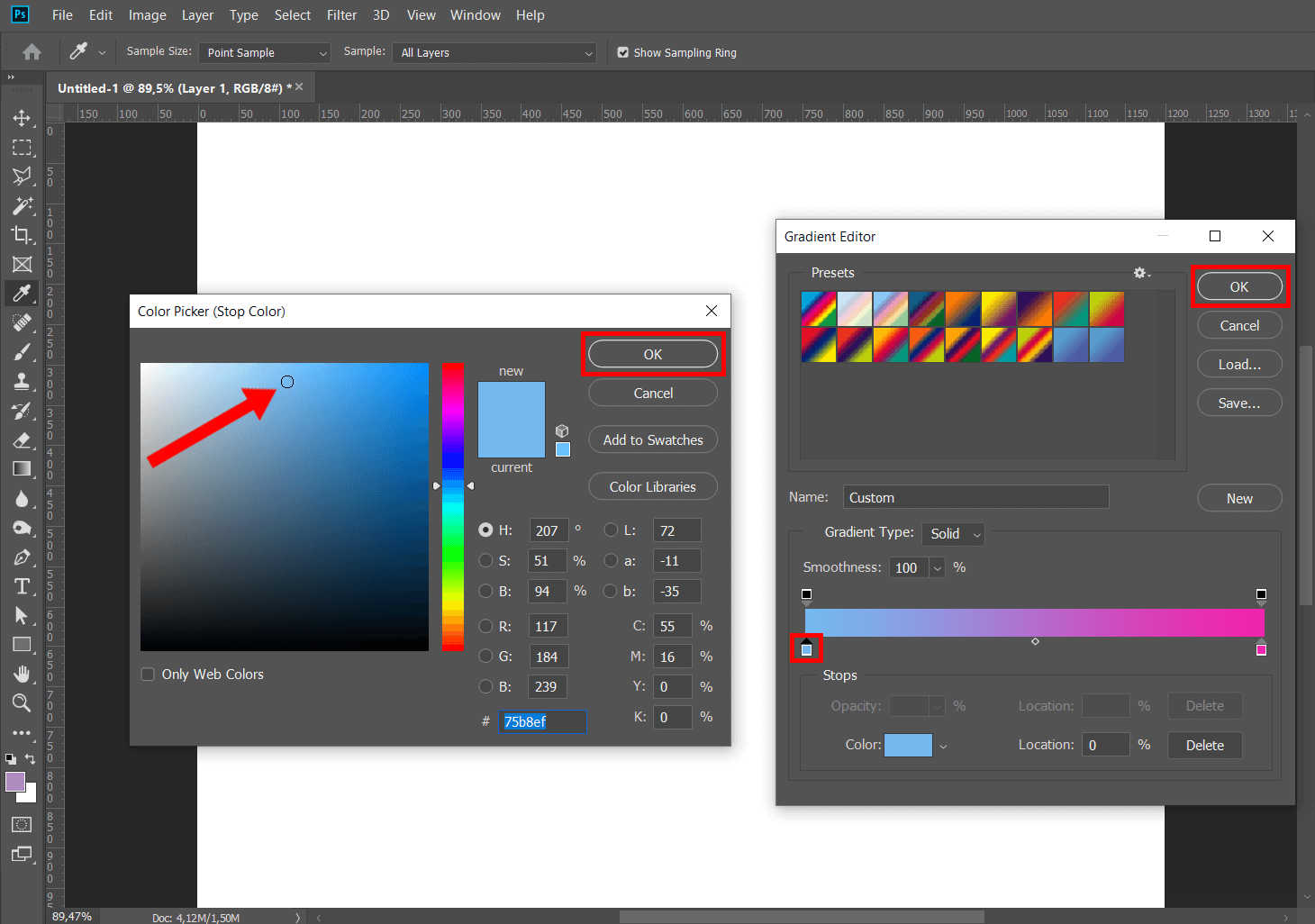1315x924 pixels.
Task: Open the Window menu
Action: (x=475, y=14)
